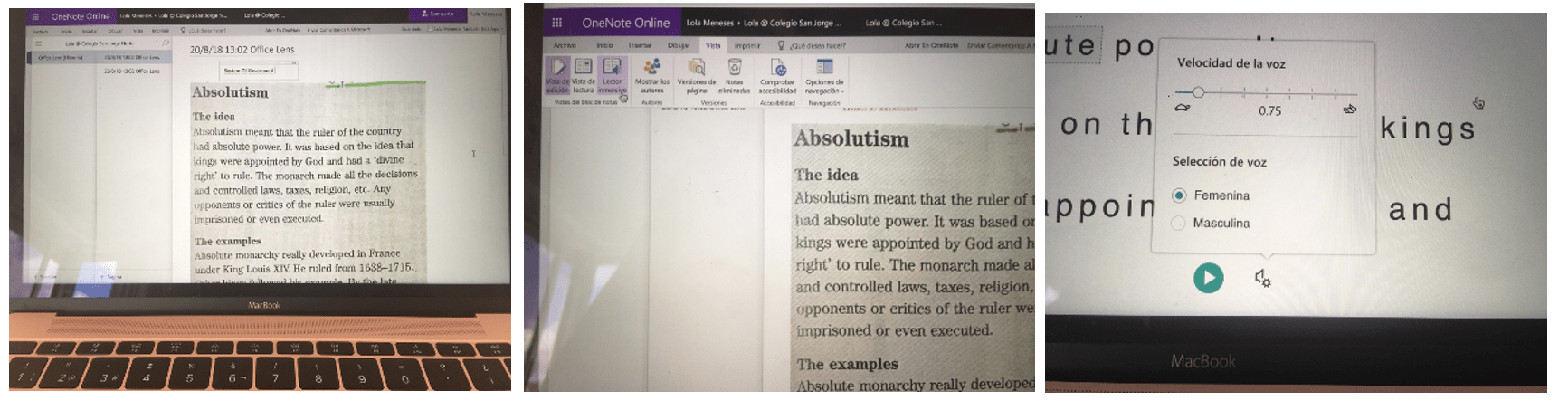
Task: Open the voice settings speaker-gear icon
Action: [1262, 278]
